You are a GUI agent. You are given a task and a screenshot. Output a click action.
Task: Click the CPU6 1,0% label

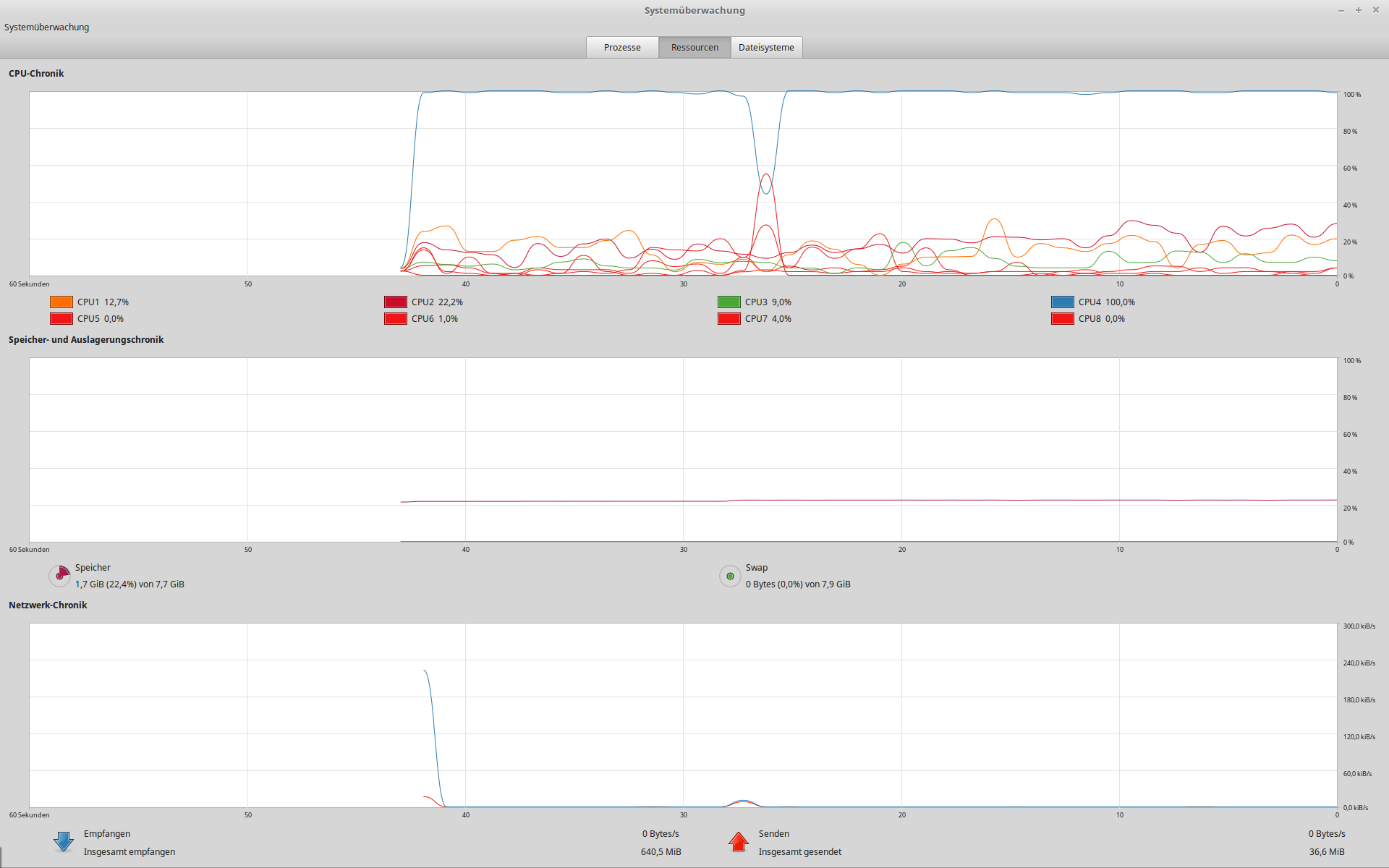[435, 319]
